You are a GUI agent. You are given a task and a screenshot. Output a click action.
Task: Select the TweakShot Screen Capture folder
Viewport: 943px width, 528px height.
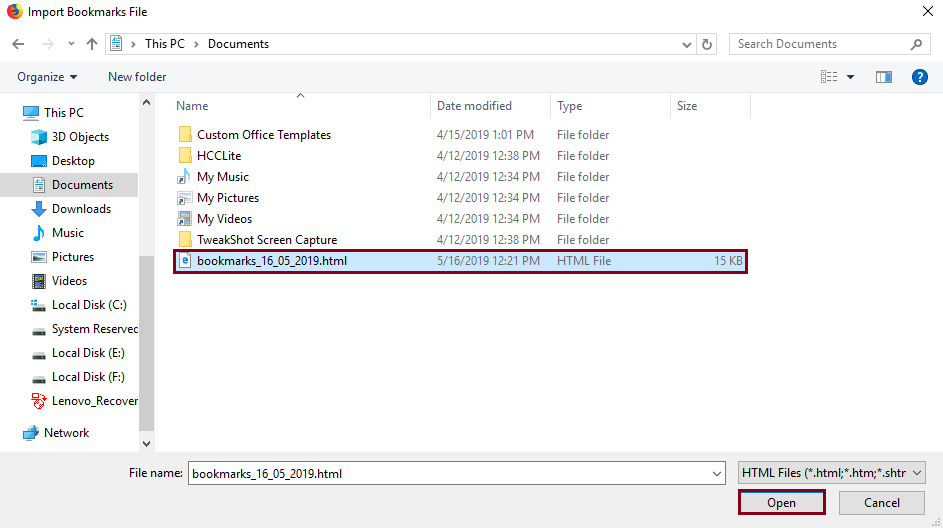pos(267,240)
